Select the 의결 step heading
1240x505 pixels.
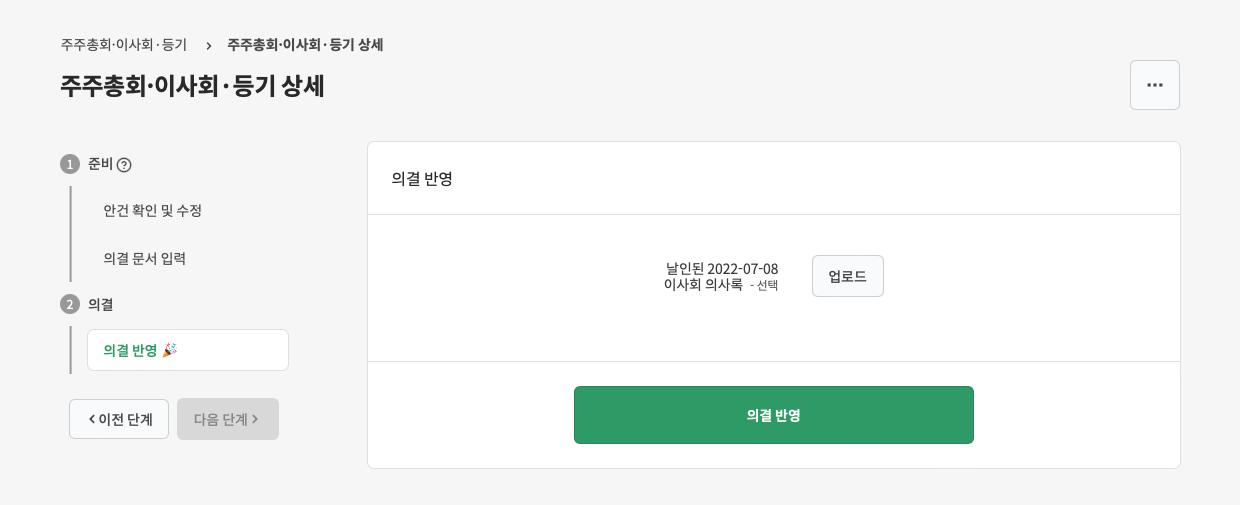click(x=100, y=304)
